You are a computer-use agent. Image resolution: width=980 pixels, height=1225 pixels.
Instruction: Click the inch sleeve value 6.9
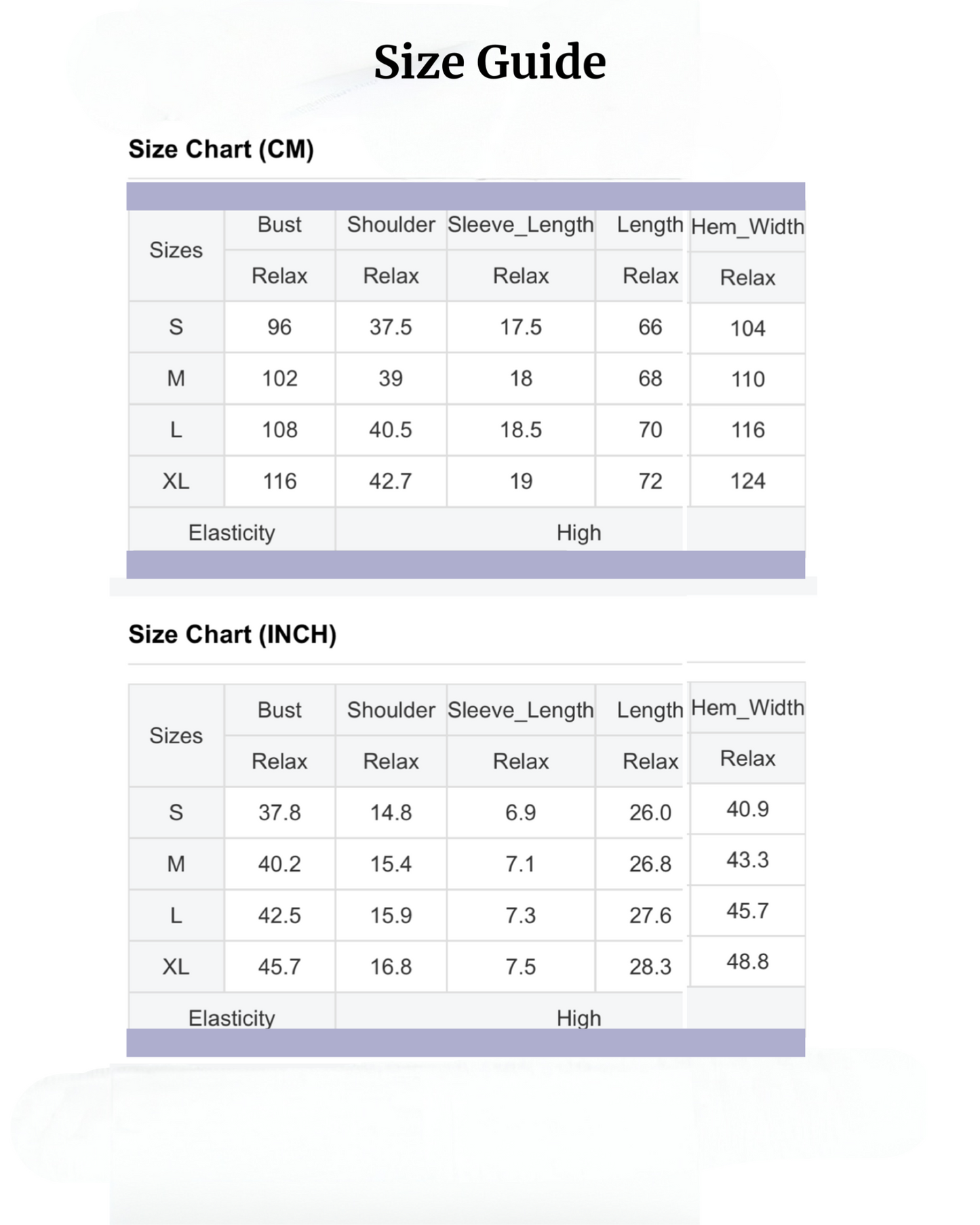pyautogui.click(x=521, y=812)
